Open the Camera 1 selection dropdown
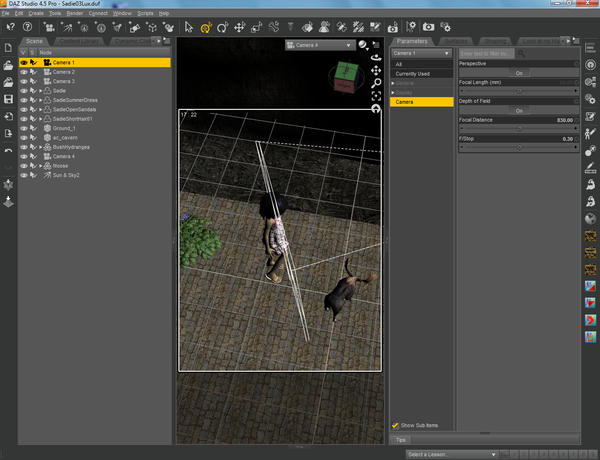 point(420,52)
